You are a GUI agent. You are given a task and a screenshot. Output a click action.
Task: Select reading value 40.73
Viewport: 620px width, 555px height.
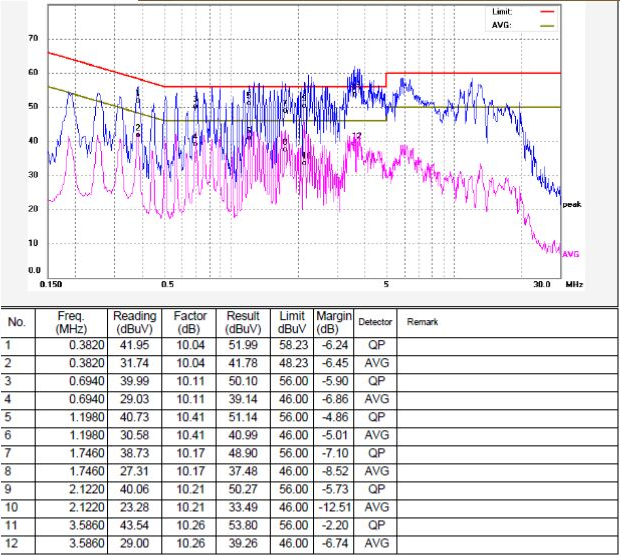[x=134, y=417]
